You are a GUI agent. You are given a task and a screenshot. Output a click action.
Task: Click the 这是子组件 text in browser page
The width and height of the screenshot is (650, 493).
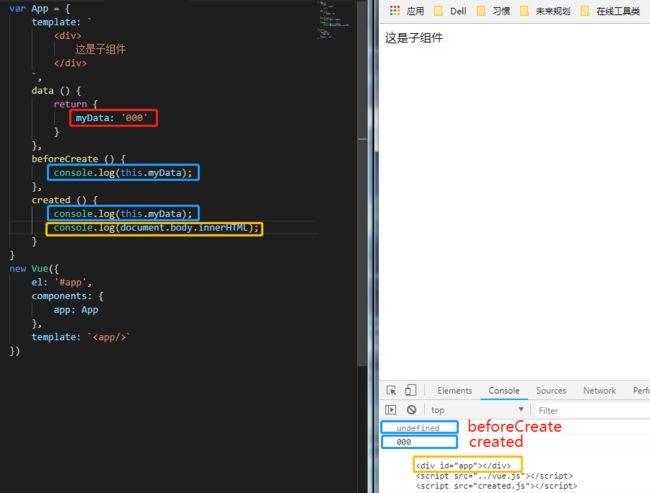[x=414, y=38]
